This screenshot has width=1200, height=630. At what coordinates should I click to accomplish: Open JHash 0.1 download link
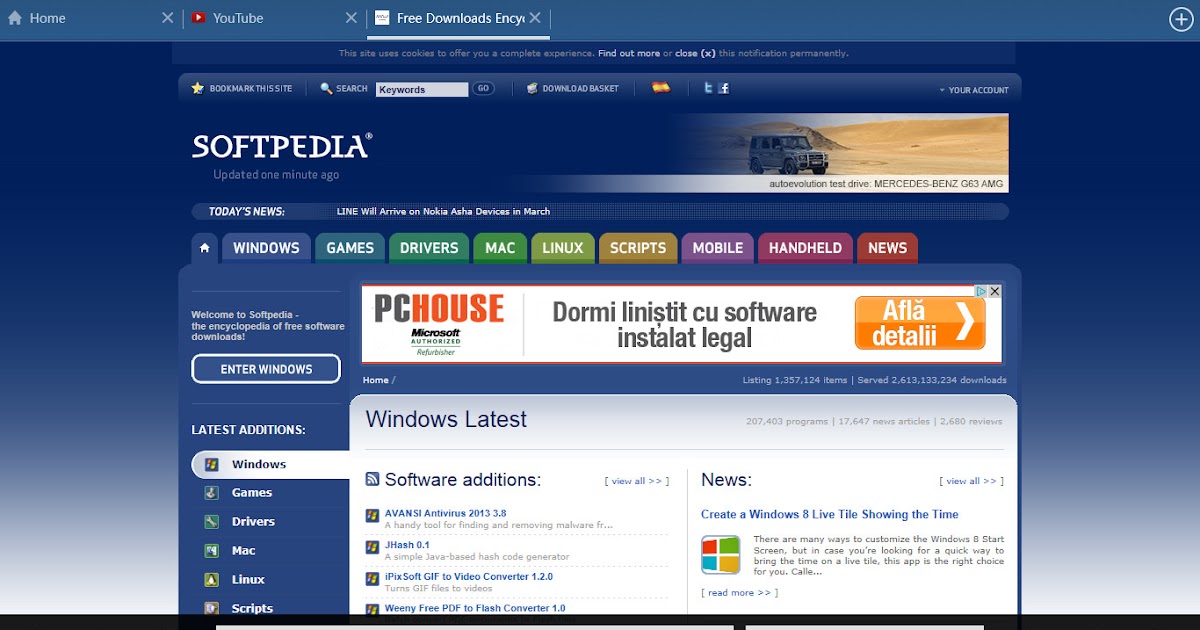coord(407,545)
